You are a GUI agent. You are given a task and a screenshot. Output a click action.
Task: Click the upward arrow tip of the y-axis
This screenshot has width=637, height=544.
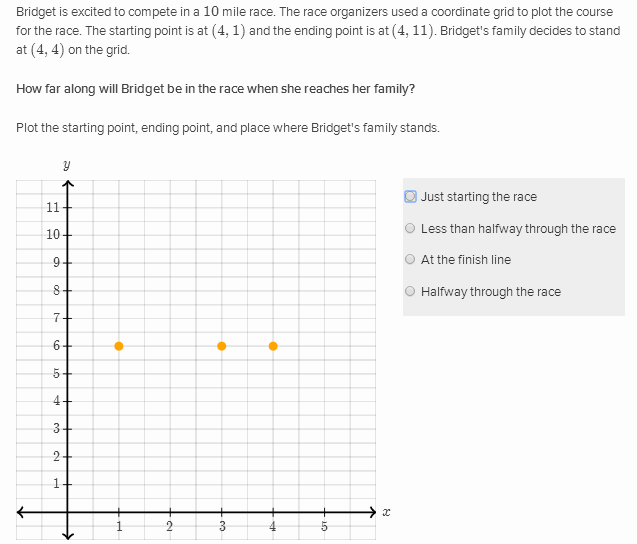(68, 184)
